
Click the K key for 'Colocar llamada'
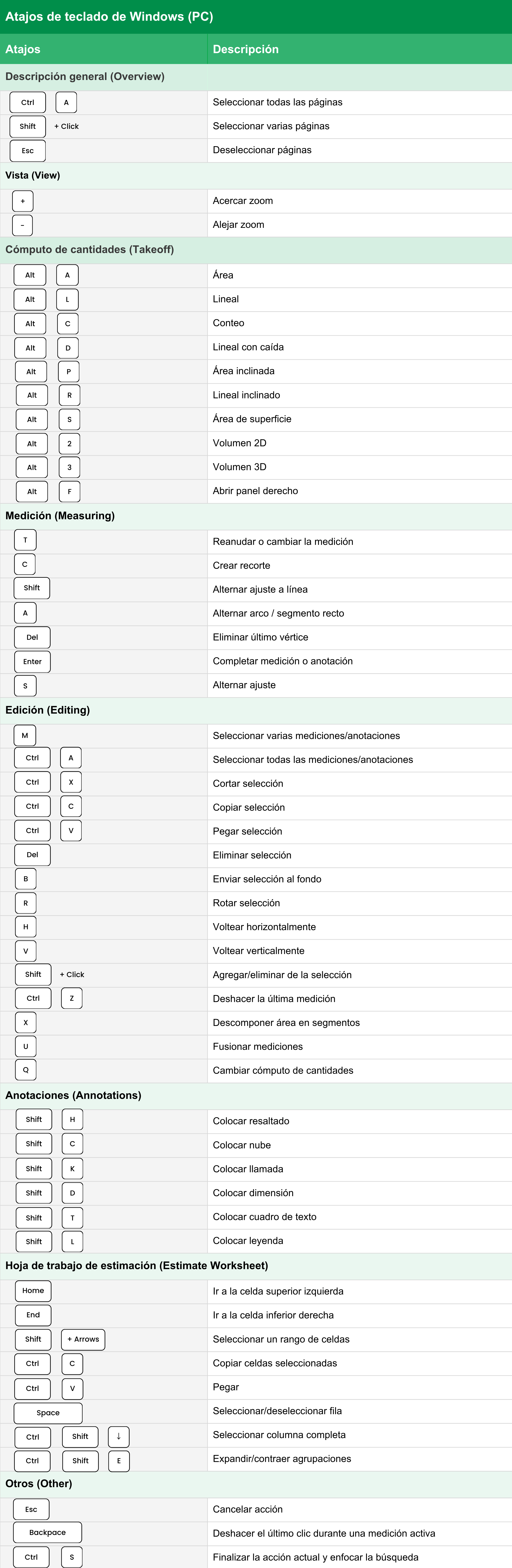pyautogui.click(x=73, y=1169)
